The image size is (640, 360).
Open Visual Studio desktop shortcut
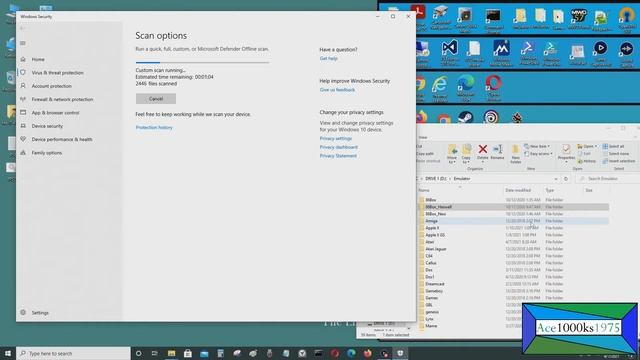449,53
